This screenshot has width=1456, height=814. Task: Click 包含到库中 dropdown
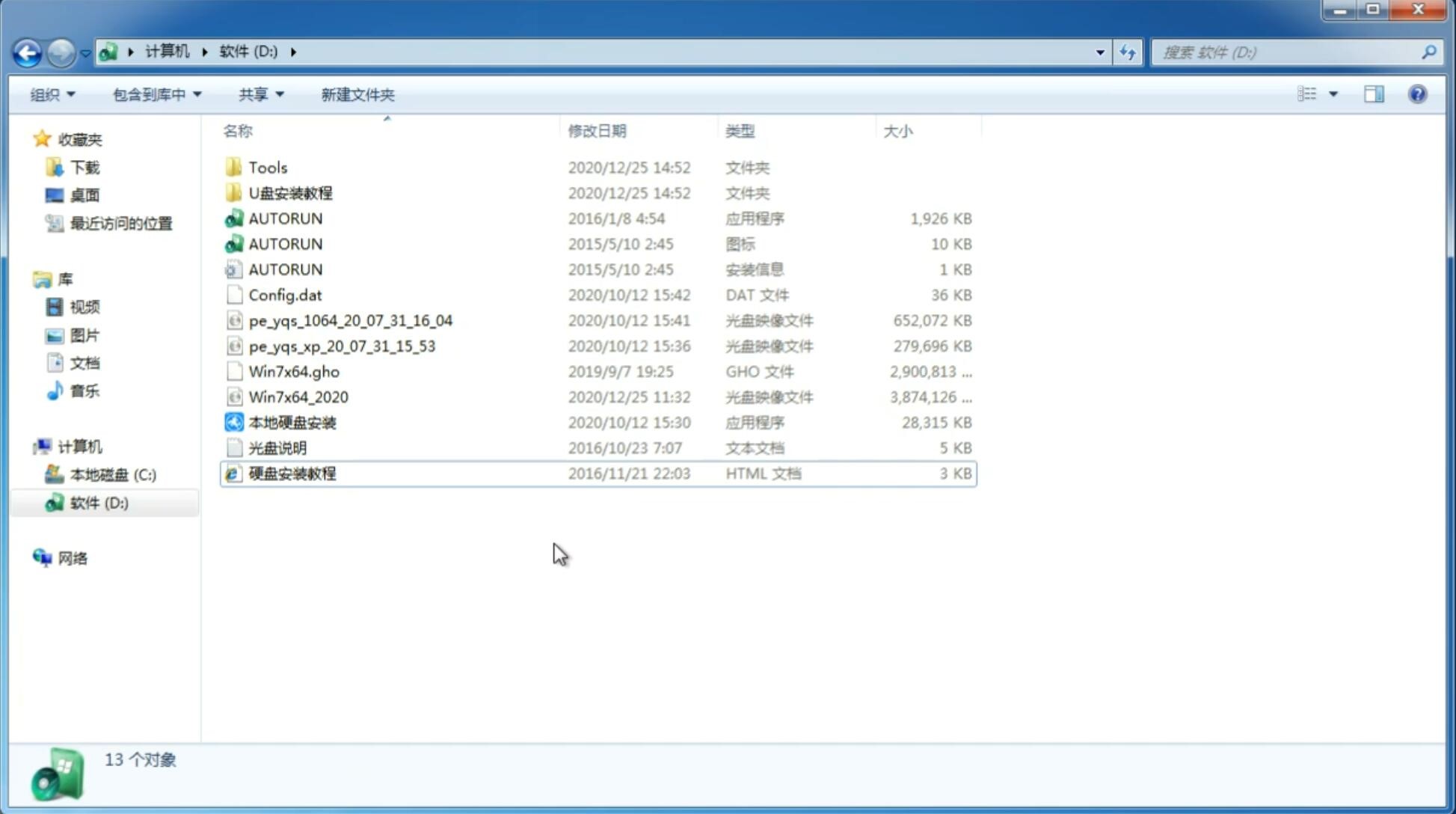155,94
